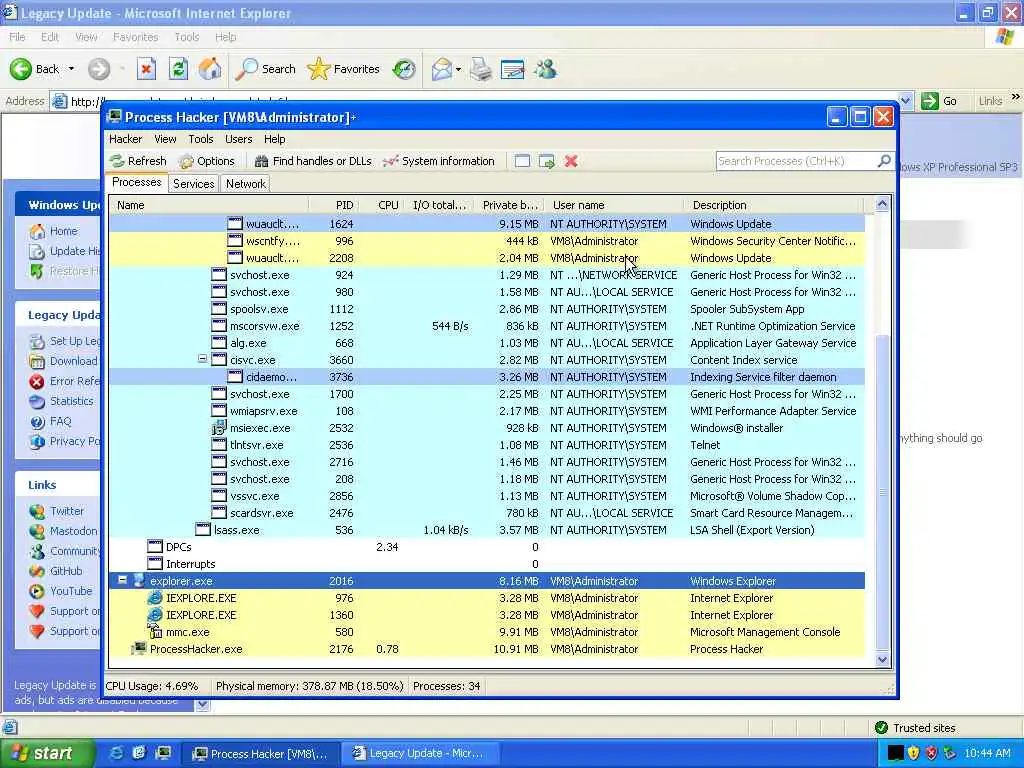Sort by the User name column header
The image size is (1024, 768).
(x=613, y=205)
